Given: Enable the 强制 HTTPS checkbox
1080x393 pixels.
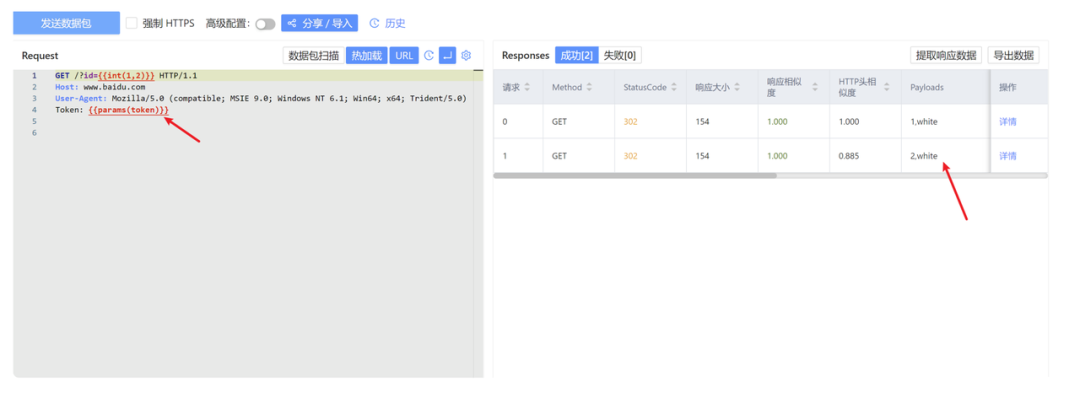Looking at the screenshot, I should (131, 23).
